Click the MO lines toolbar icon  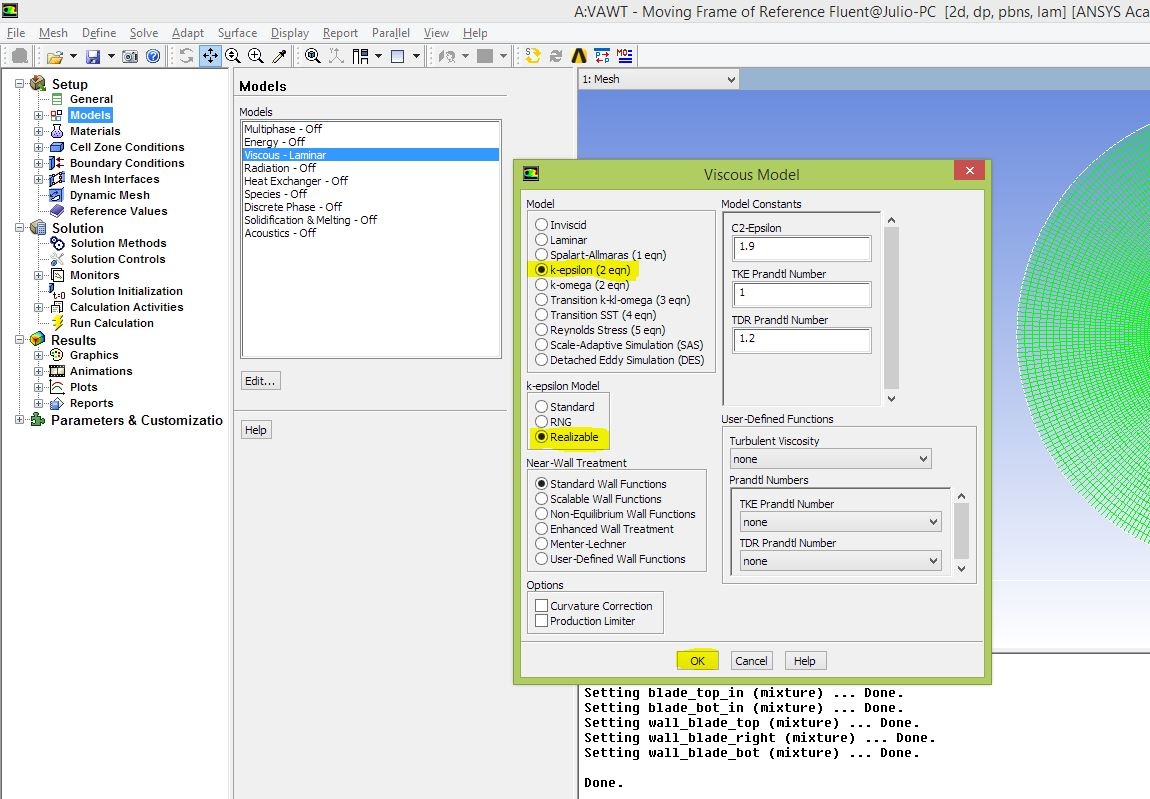pyautogui.click(x=625, y=56)
